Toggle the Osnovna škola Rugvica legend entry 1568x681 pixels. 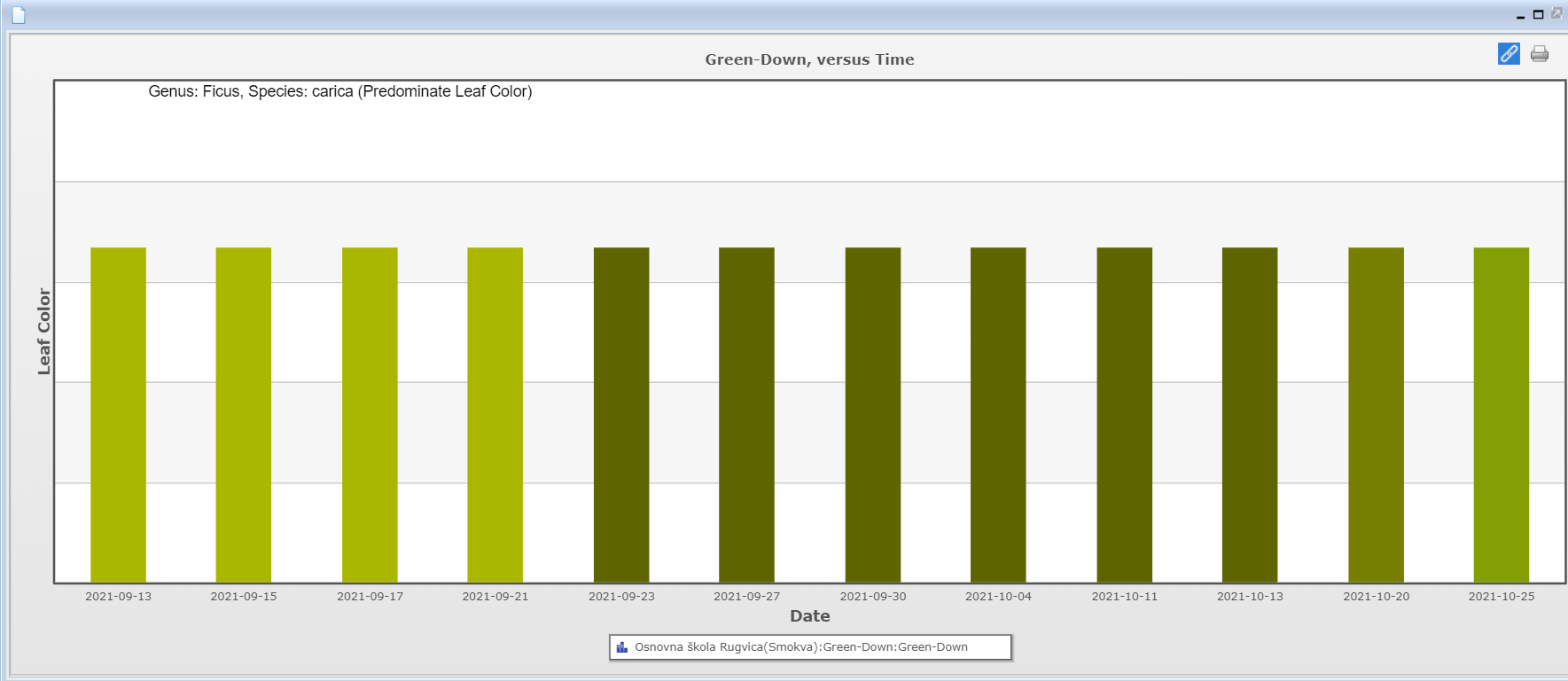pyautogui.click(x=800, y=647)
